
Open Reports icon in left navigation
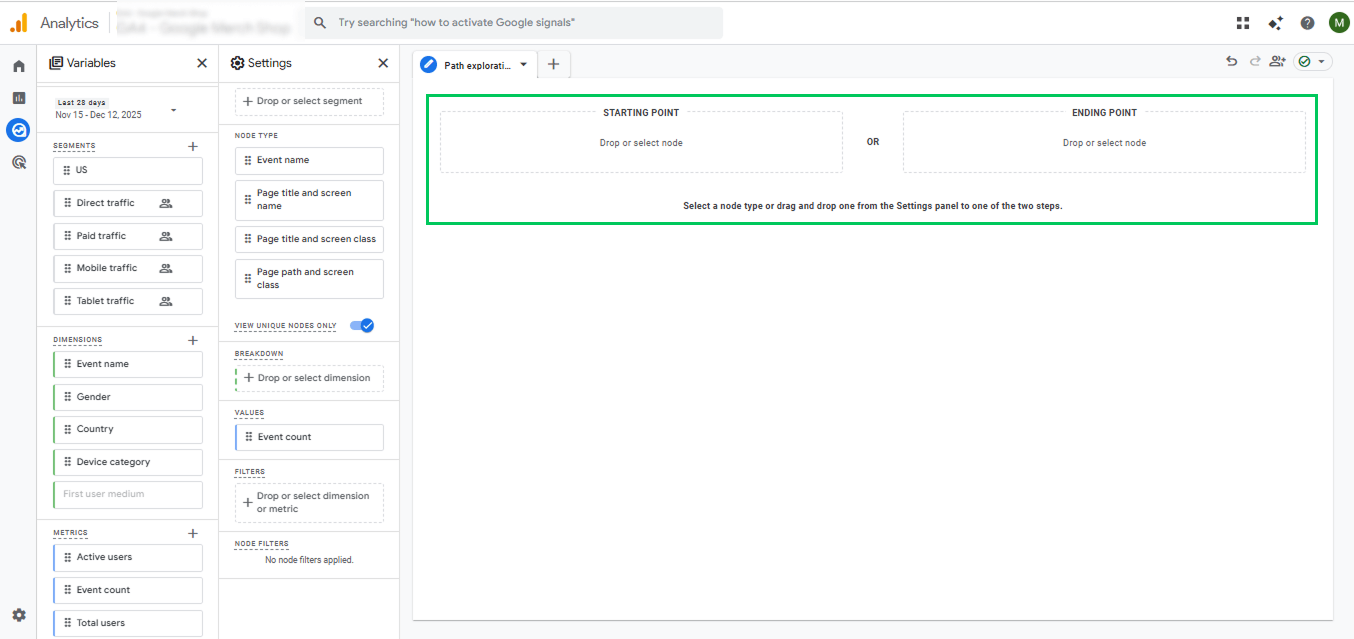[x=18, y=98]
